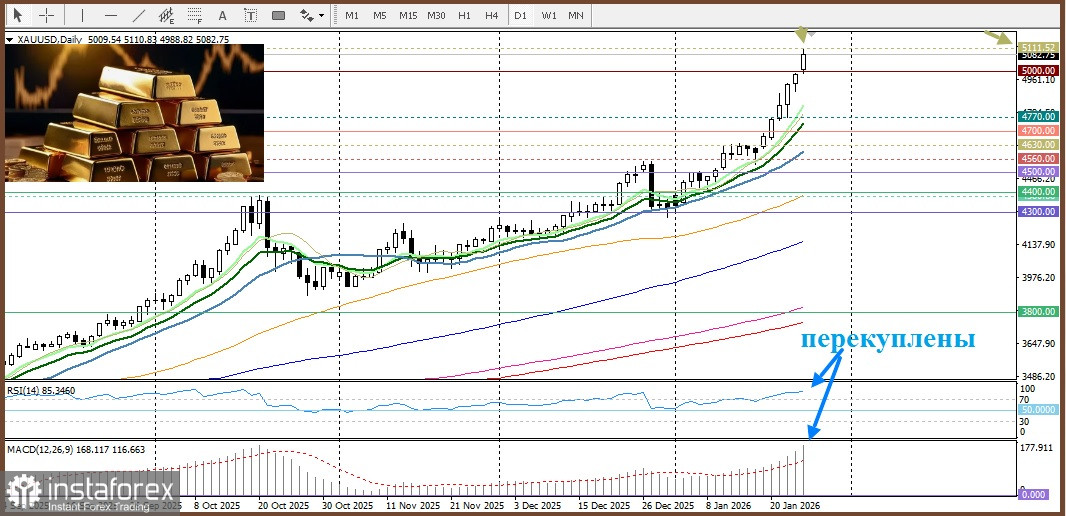Select the M15 timeframe
The width and height of the screenshot is (1066, 516).
click(x=407, y=16)
